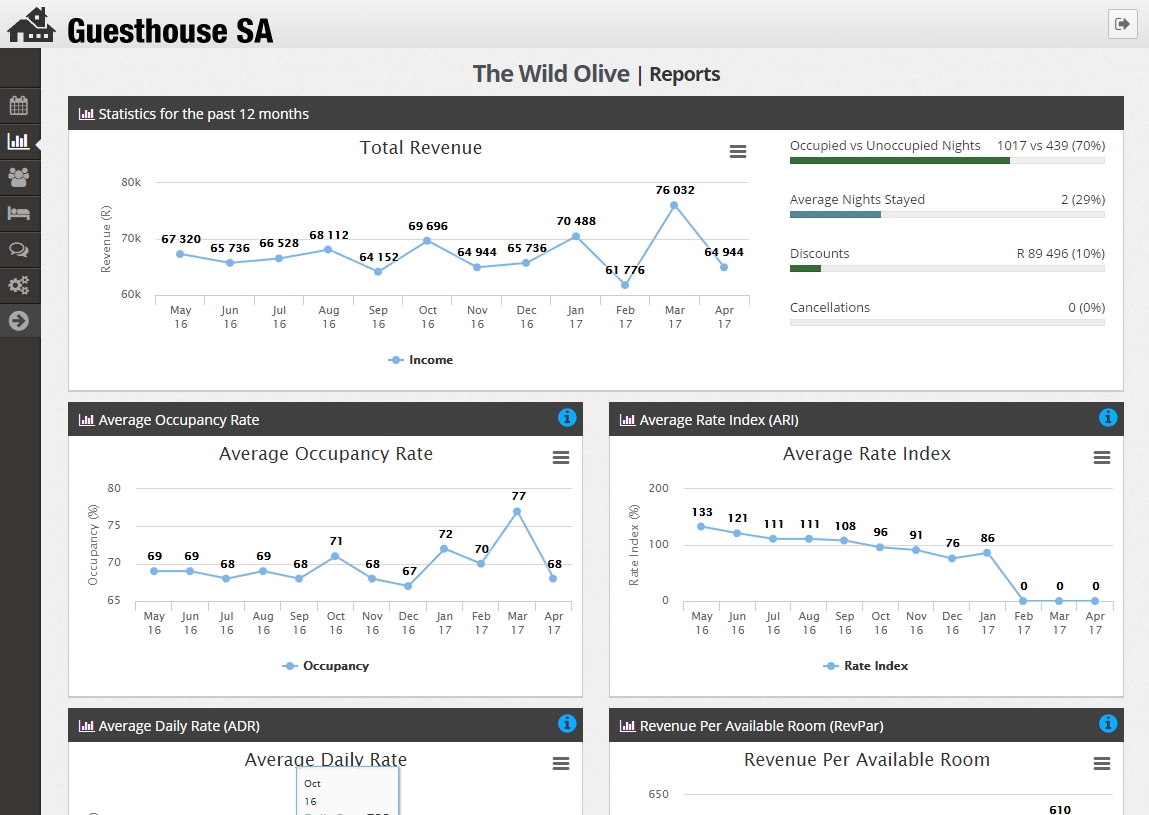Show info for Average Rate Index panel
The height and width of the screenshot is (815, 1149).
coord(1108,418)
